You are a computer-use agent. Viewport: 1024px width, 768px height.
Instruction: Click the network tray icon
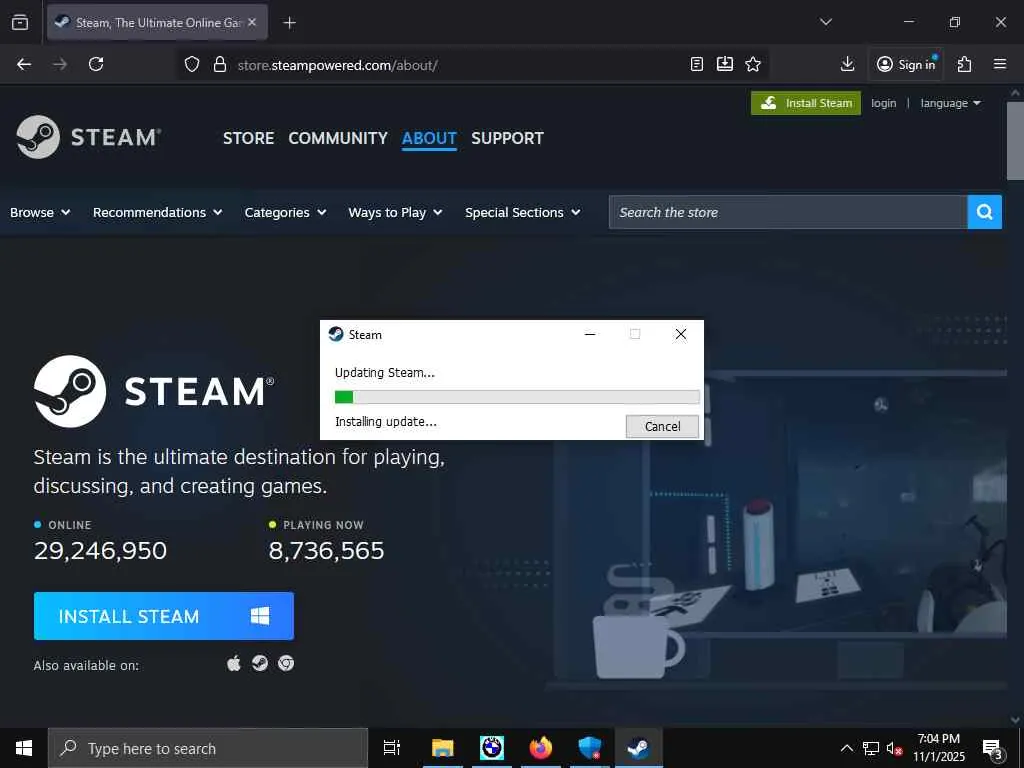coord(871,748)
